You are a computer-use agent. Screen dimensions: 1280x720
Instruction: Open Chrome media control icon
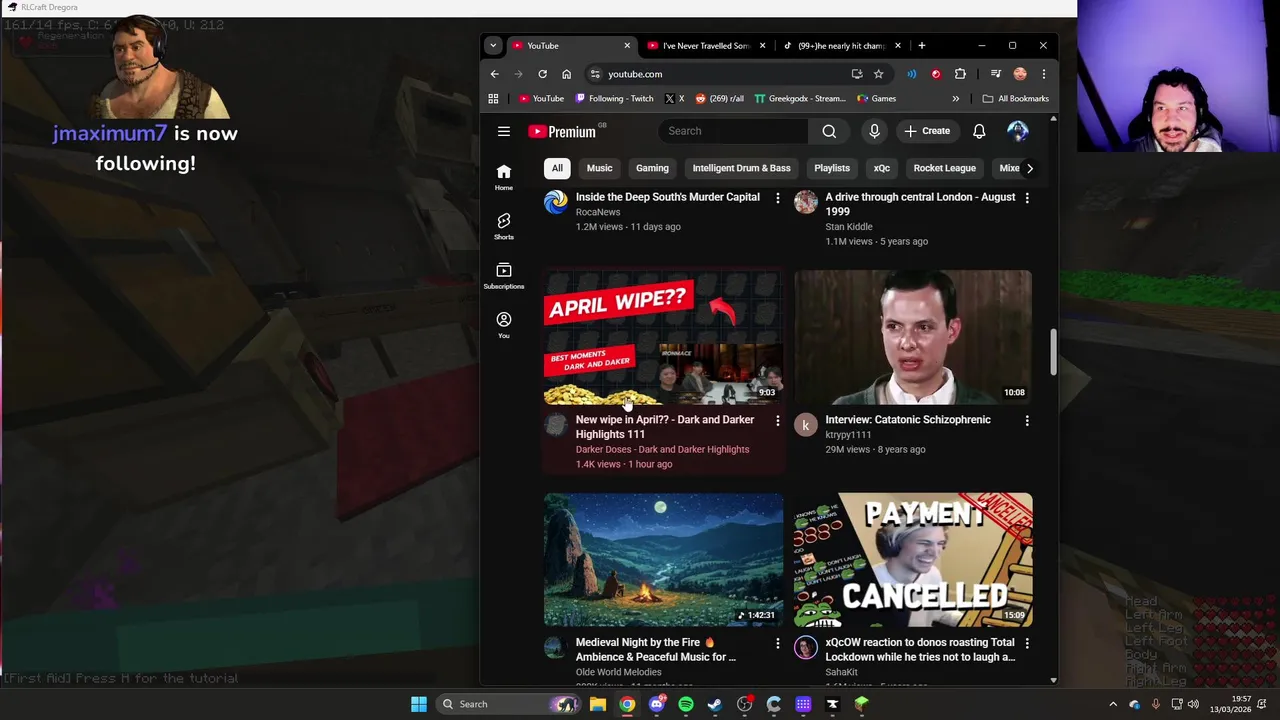tap(995, 74)
